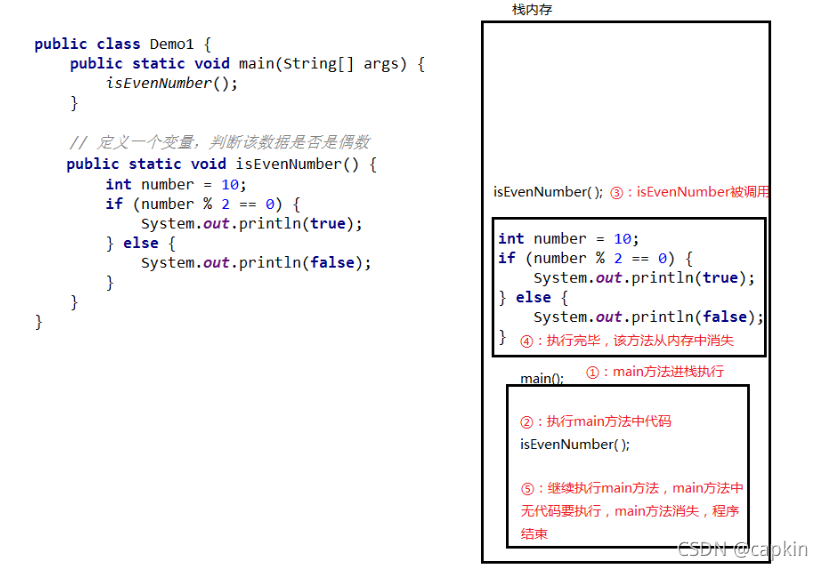Click the "栈内存" title above the stack
Image resolution: width=823 pixels, height=570 pixels.
click(x=532, y=9)
